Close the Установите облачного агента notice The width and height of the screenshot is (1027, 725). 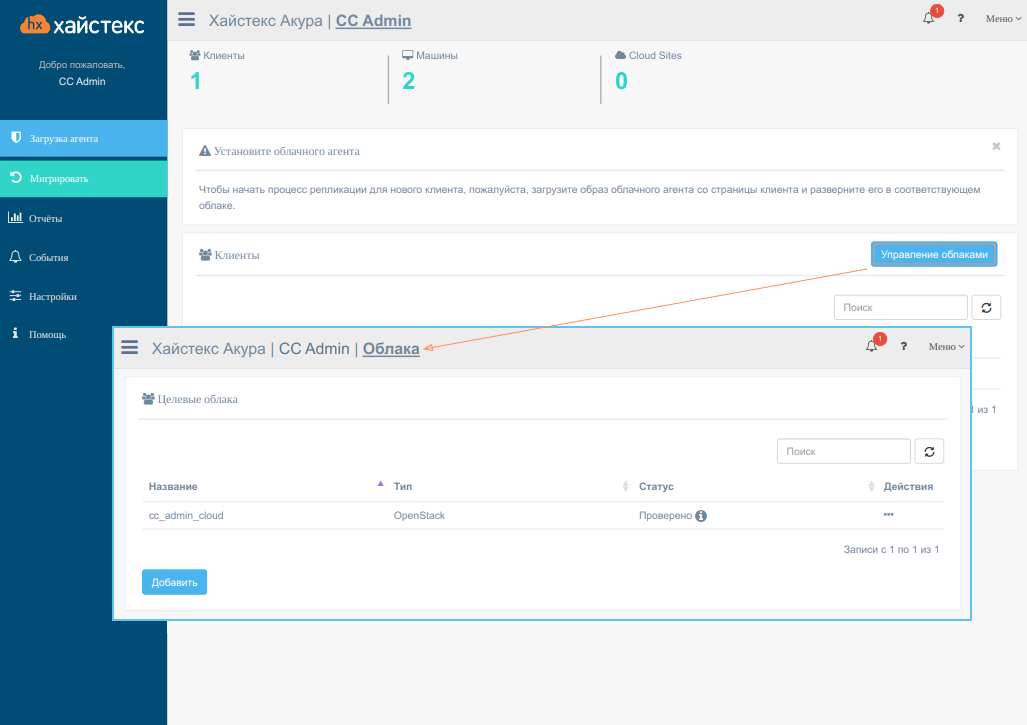(x=996, y=146)
